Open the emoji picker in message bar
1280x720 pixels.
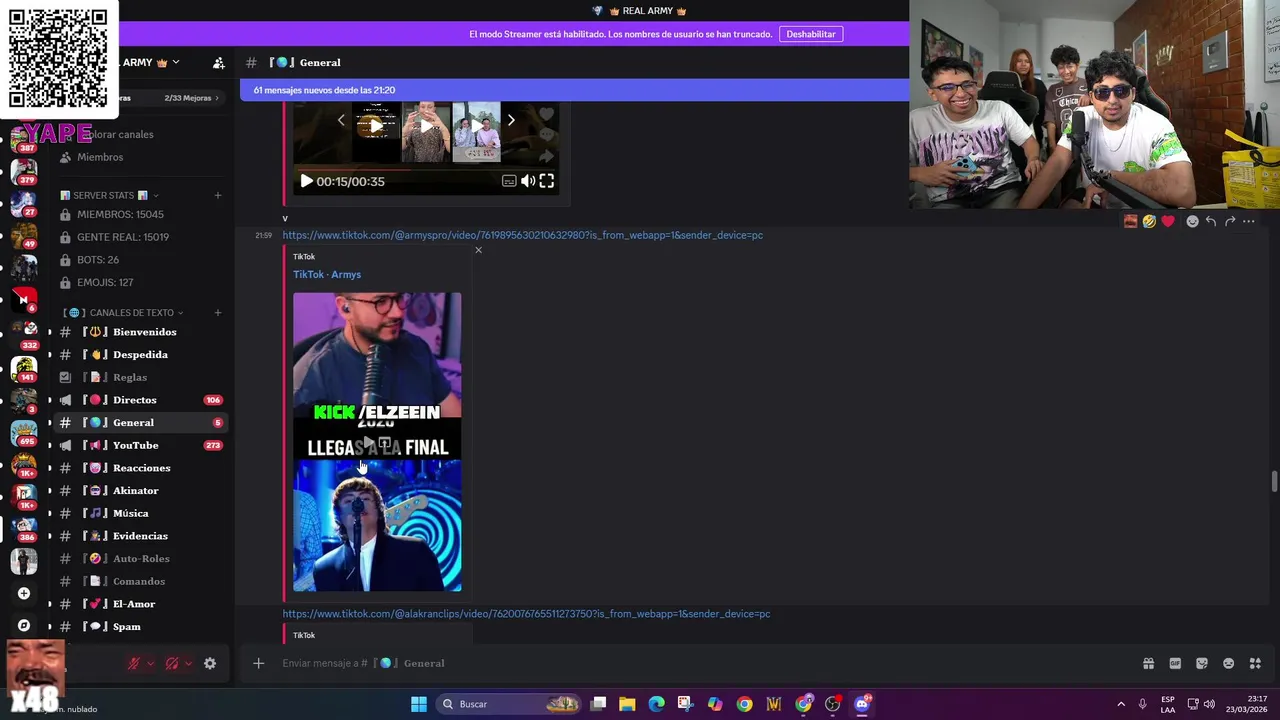(1229, 663)
